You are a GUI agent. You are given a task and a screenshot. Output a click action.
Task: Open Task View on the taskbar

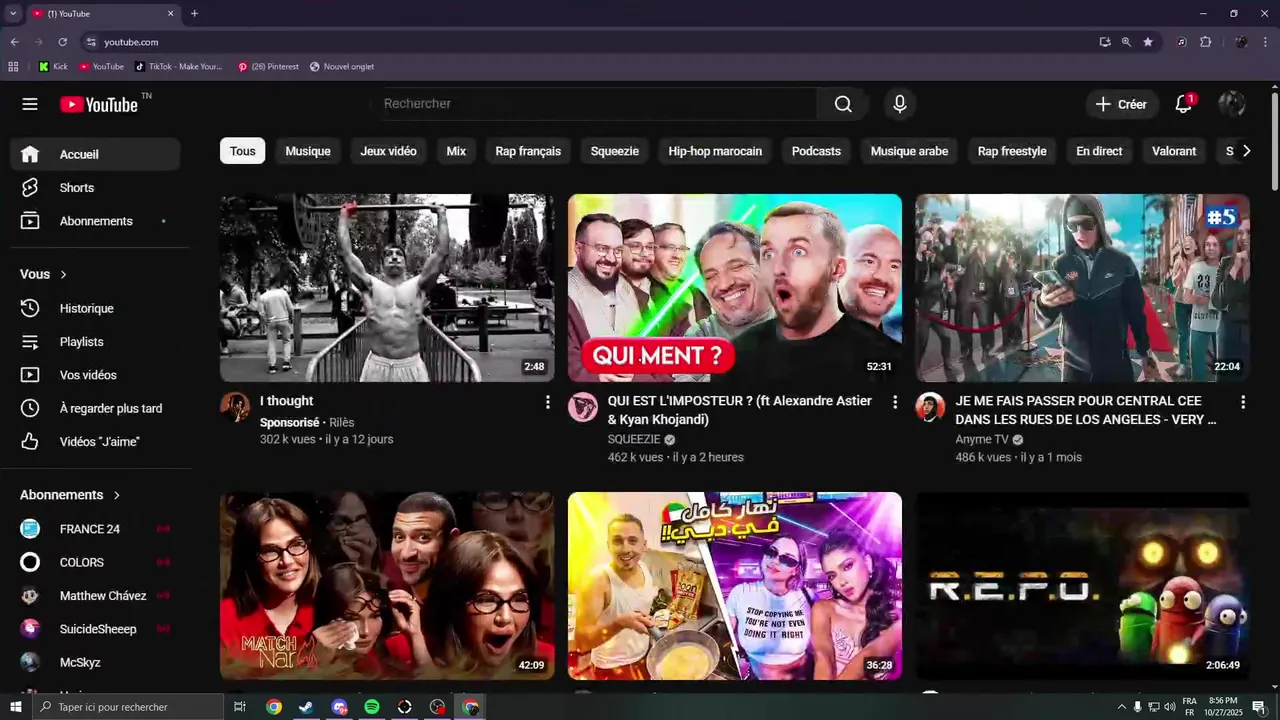pos(240,707)
